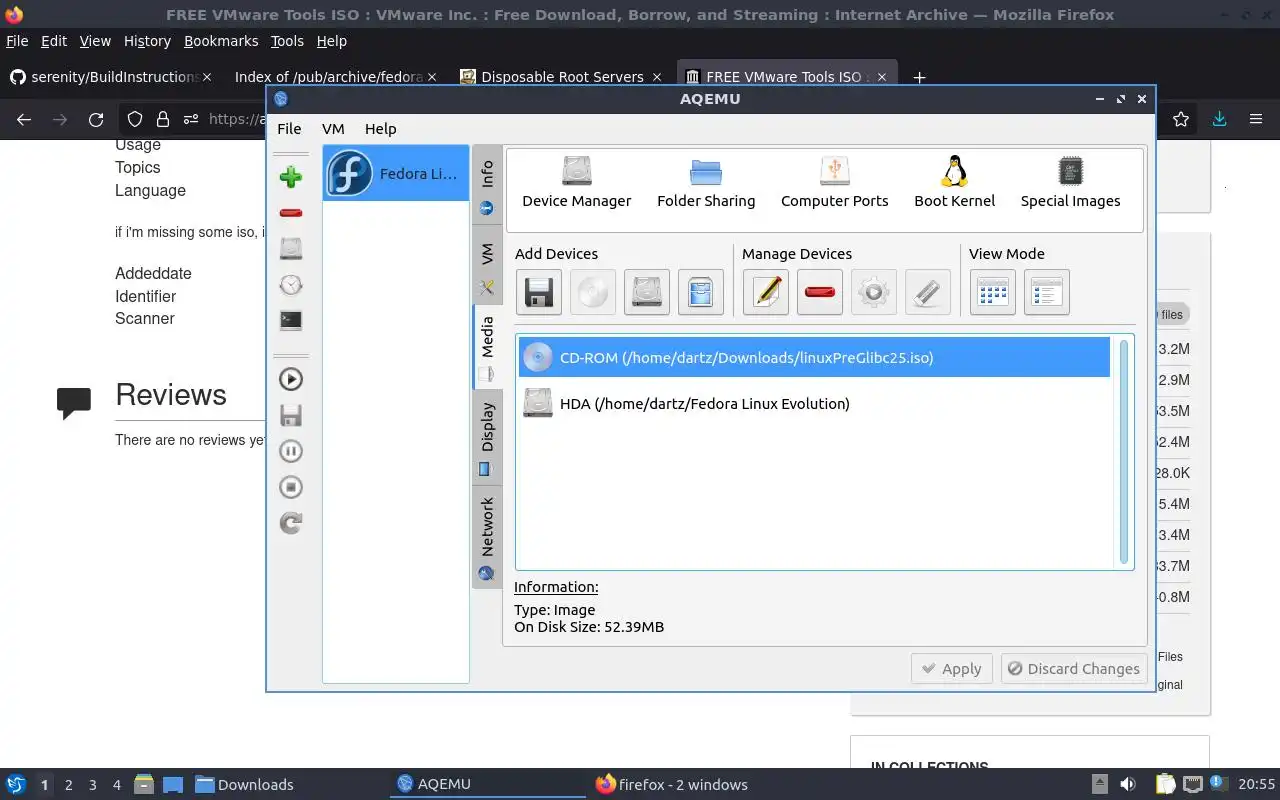This screenshot has width=1280, height=800.
Task: Switch to icon grid view mode
Action: coord(993,292)
